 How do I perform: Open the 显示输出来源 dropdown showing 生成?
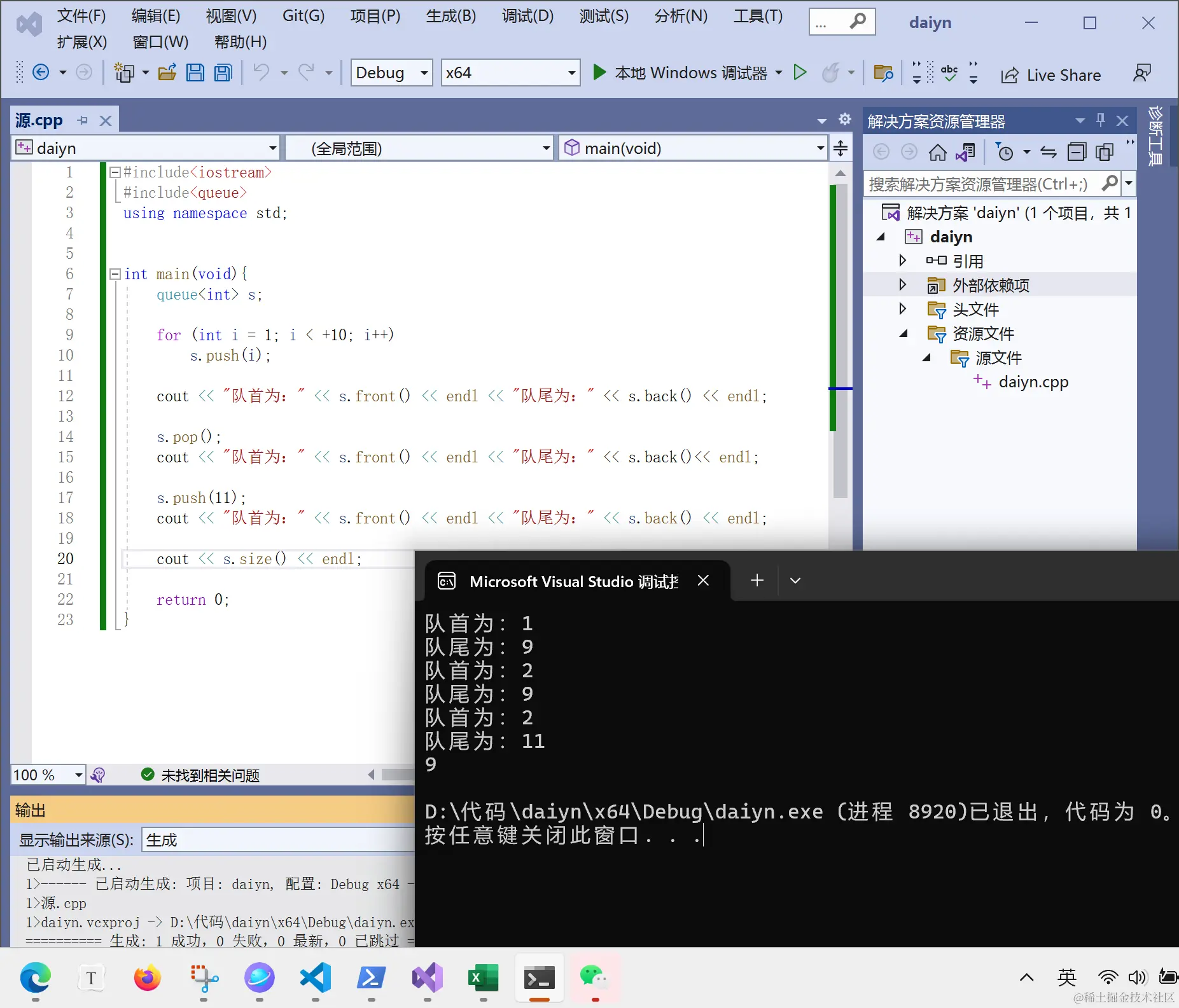(278, 840)
